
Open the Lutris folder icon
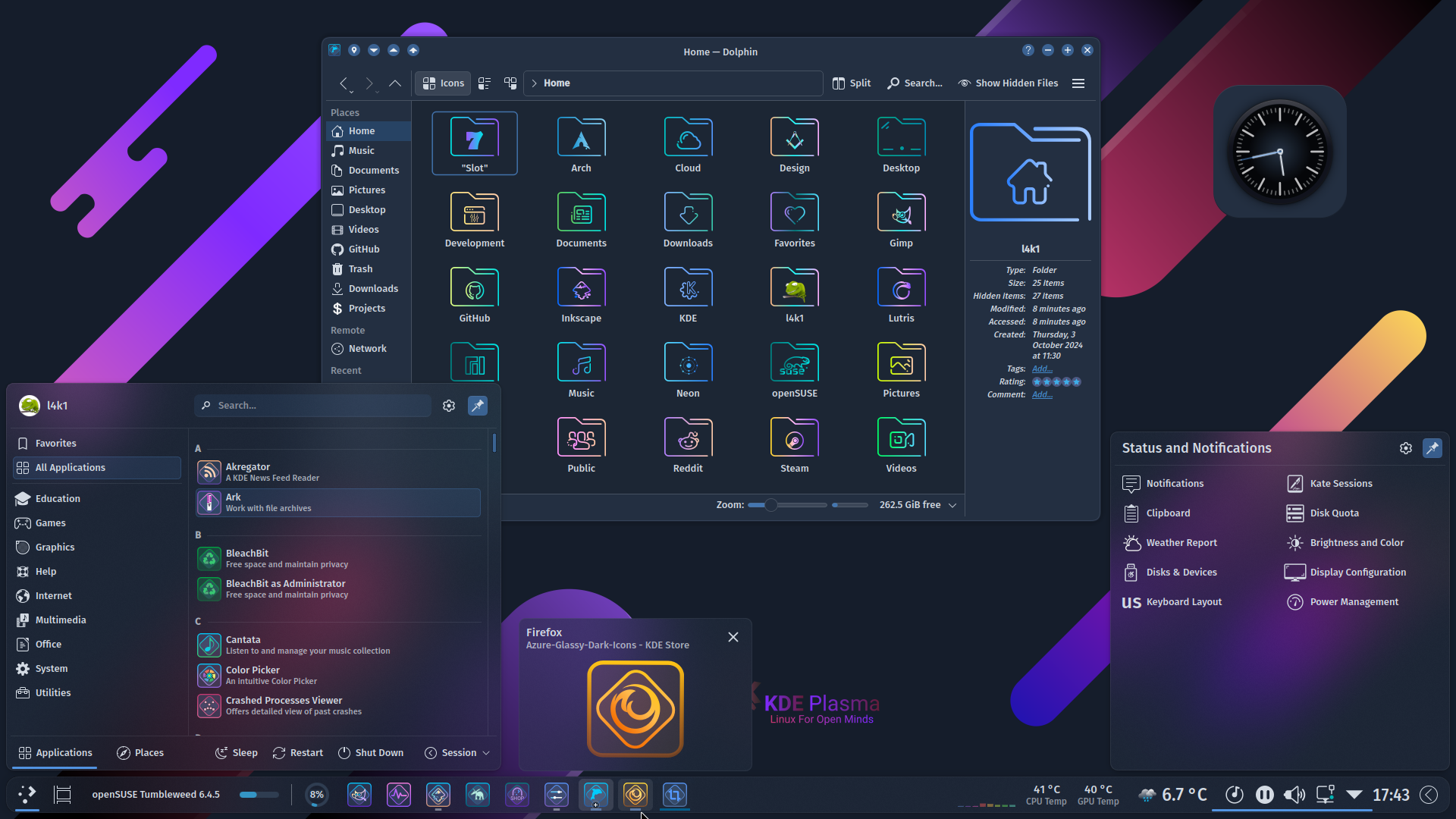901,295
